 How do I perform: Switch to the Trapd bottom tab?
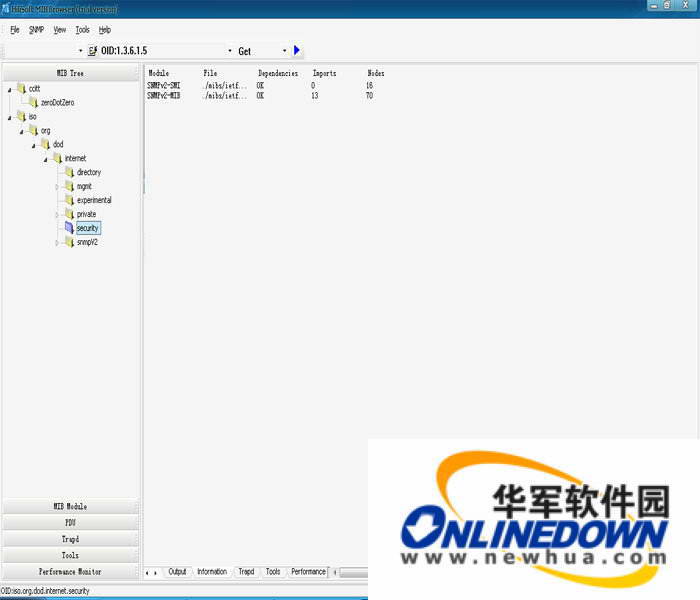246,571
